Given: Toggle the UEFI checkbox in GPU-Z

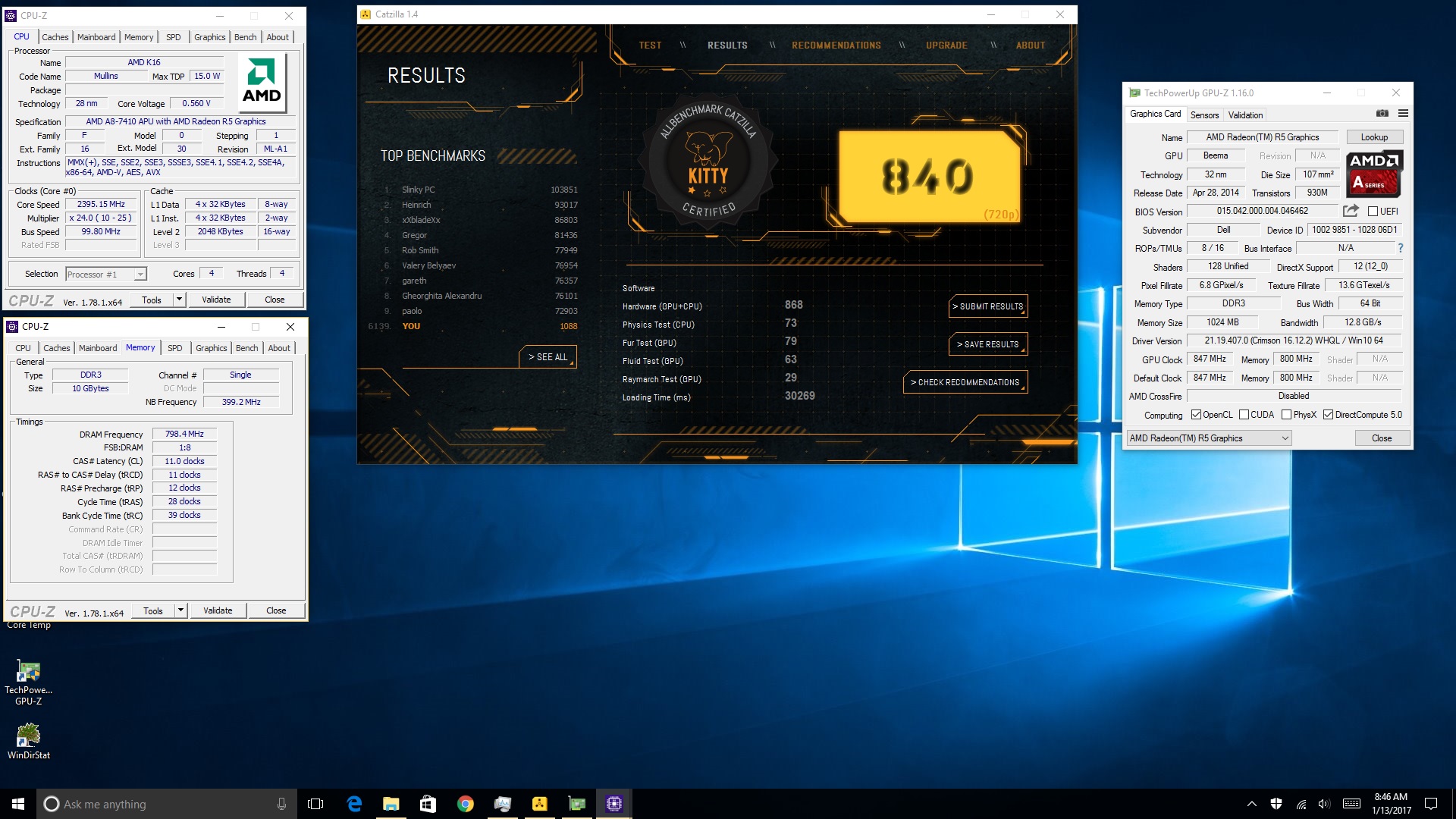Looking at the screenshot, I should 1373,212.
